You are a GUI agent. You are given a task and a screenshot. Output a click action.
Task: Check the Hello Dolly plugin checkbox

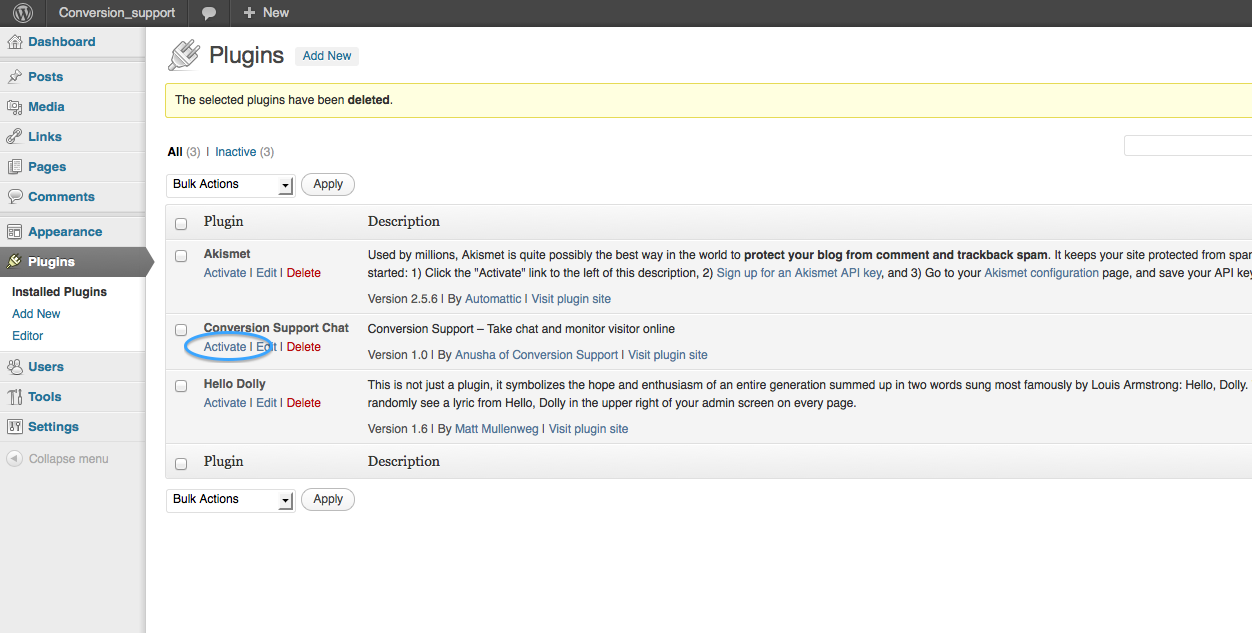tap(181, 386)
